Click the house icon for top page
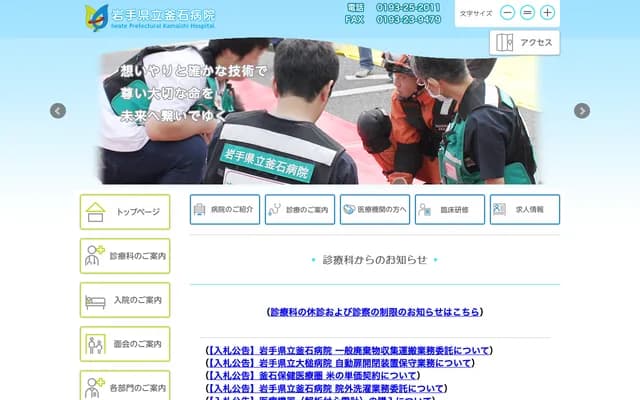 click(x=96, y=212)
